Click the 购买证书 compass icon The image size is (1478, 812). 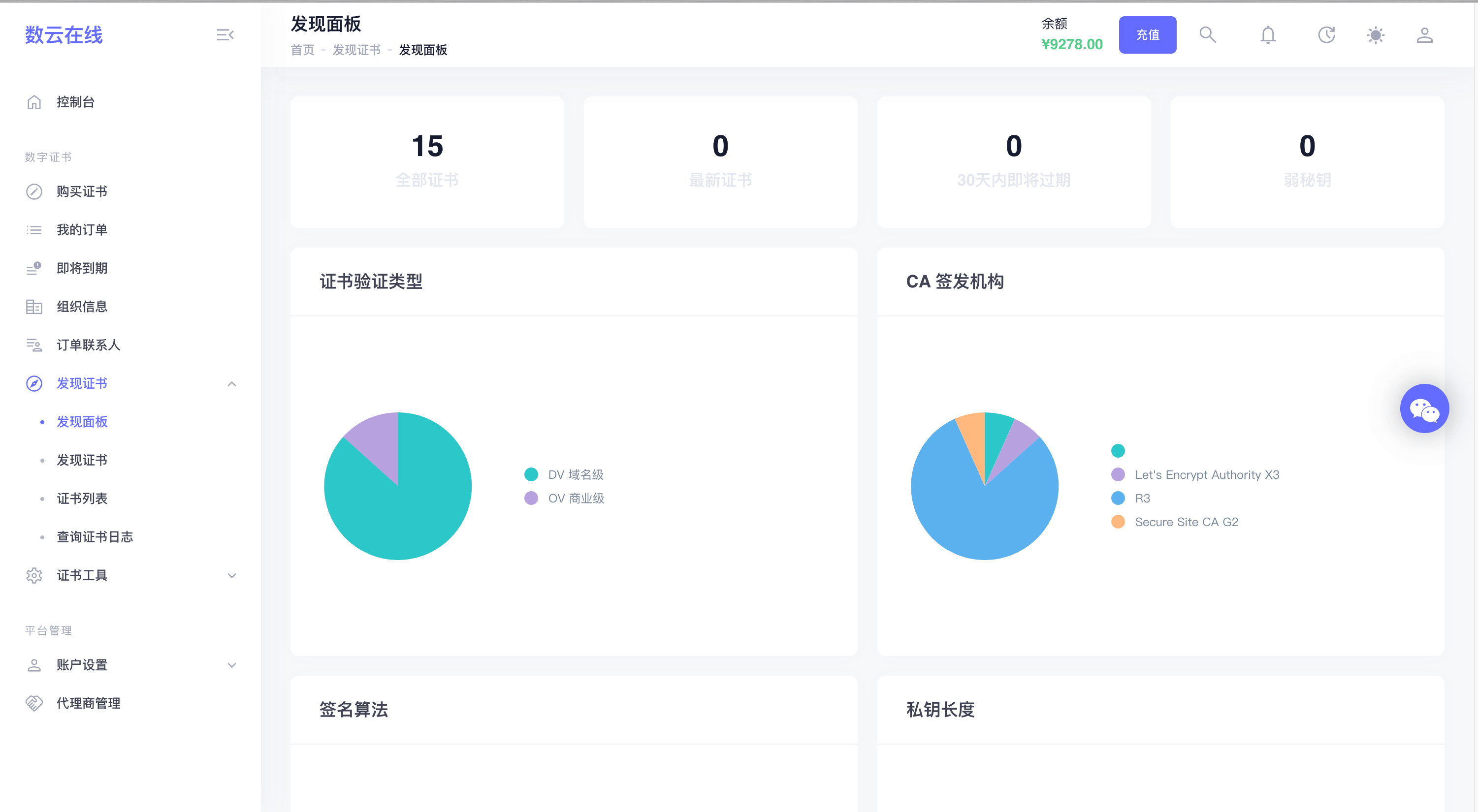pyautogui.click(x=34, y=191)
